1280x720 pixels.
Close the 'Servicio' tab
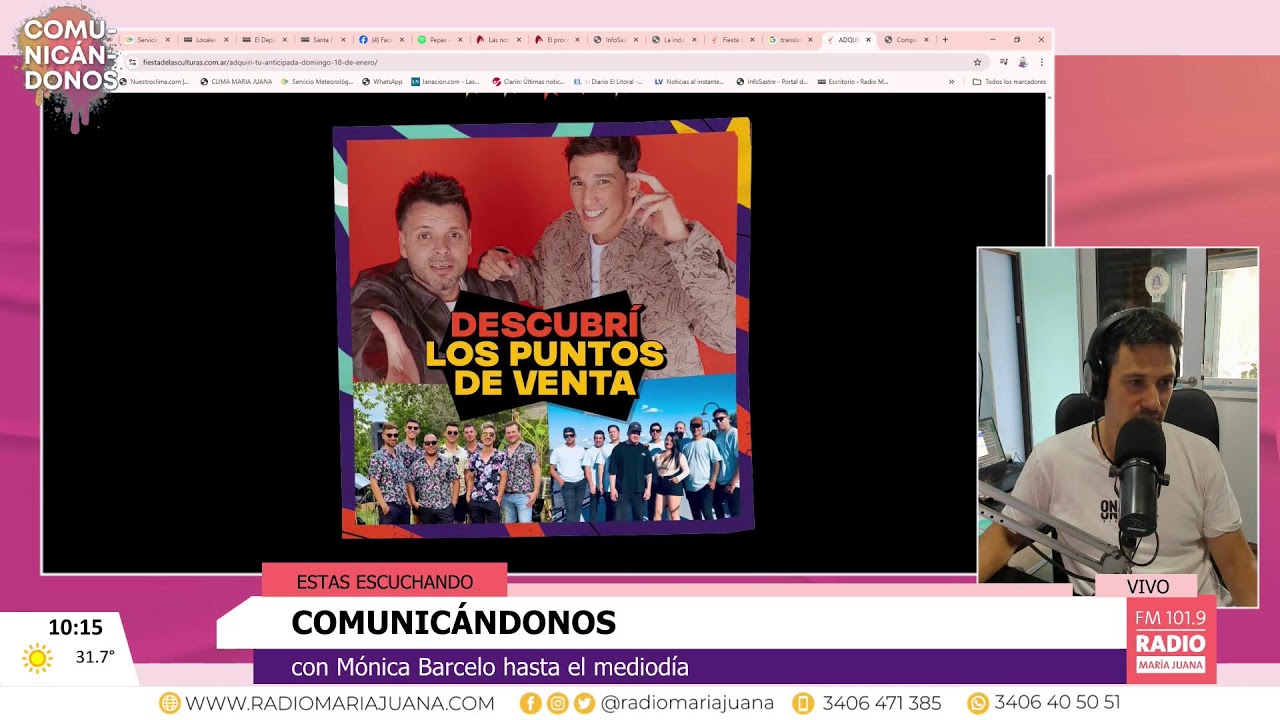167,40
